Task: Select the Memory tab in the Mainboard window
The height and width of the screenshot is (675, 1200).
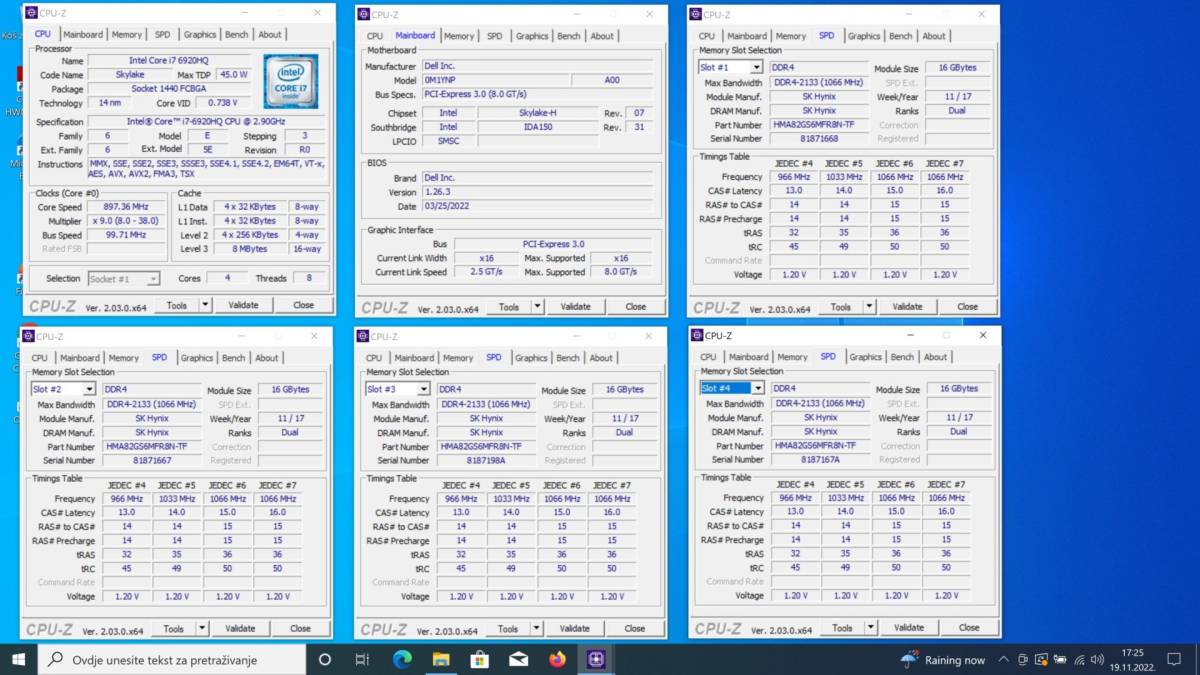Action: pyautogui.click(x=459, y=36)
